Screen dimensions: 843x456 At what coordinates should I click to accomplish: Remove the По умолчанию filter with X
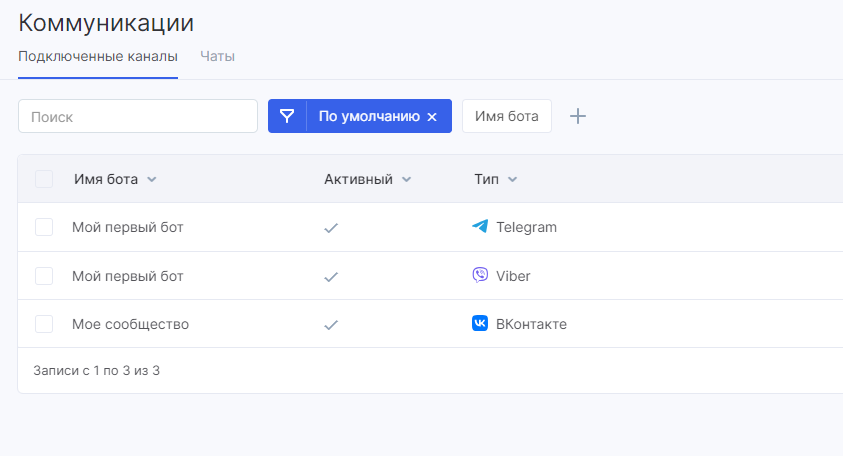(432, 117)
